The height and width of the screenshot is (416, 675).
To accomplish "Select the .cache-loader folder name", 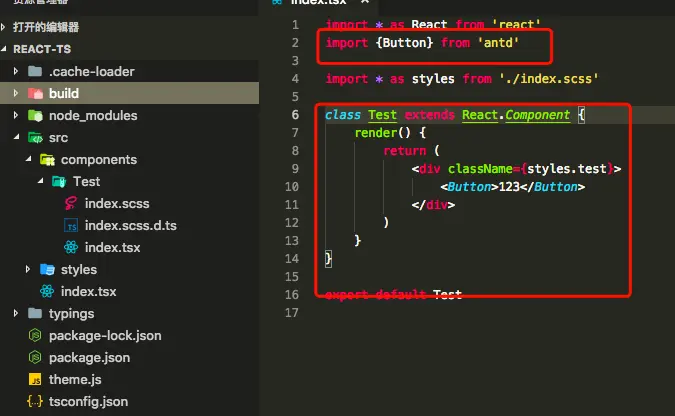I will pyautogui.click(x=92, y=71).
